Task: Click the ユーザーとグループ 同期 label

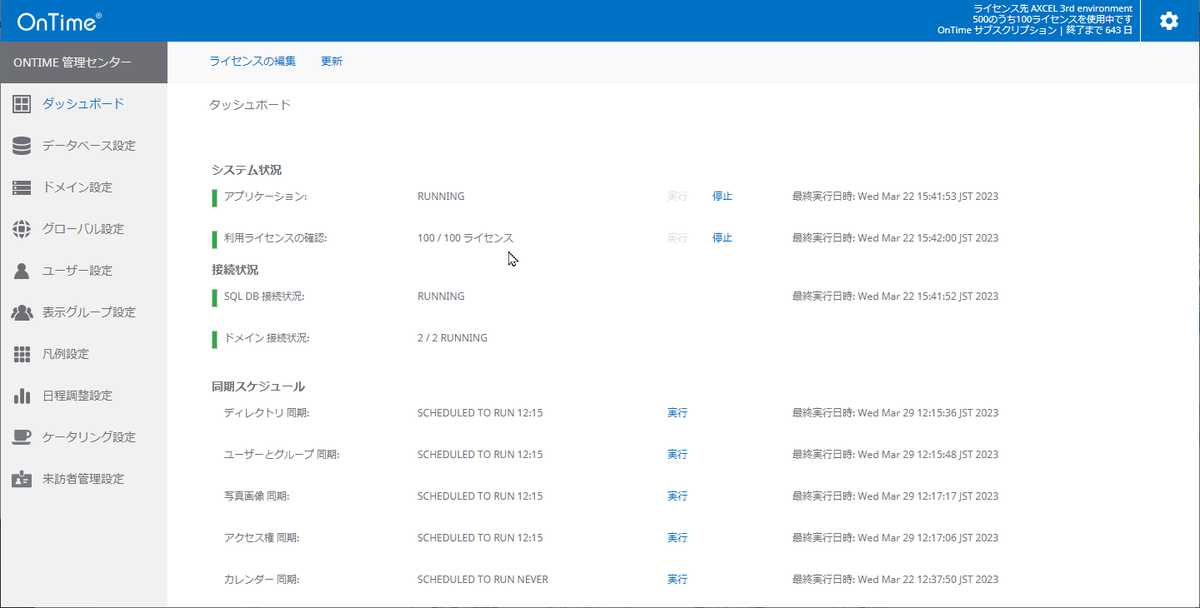Action: (282, 455)
